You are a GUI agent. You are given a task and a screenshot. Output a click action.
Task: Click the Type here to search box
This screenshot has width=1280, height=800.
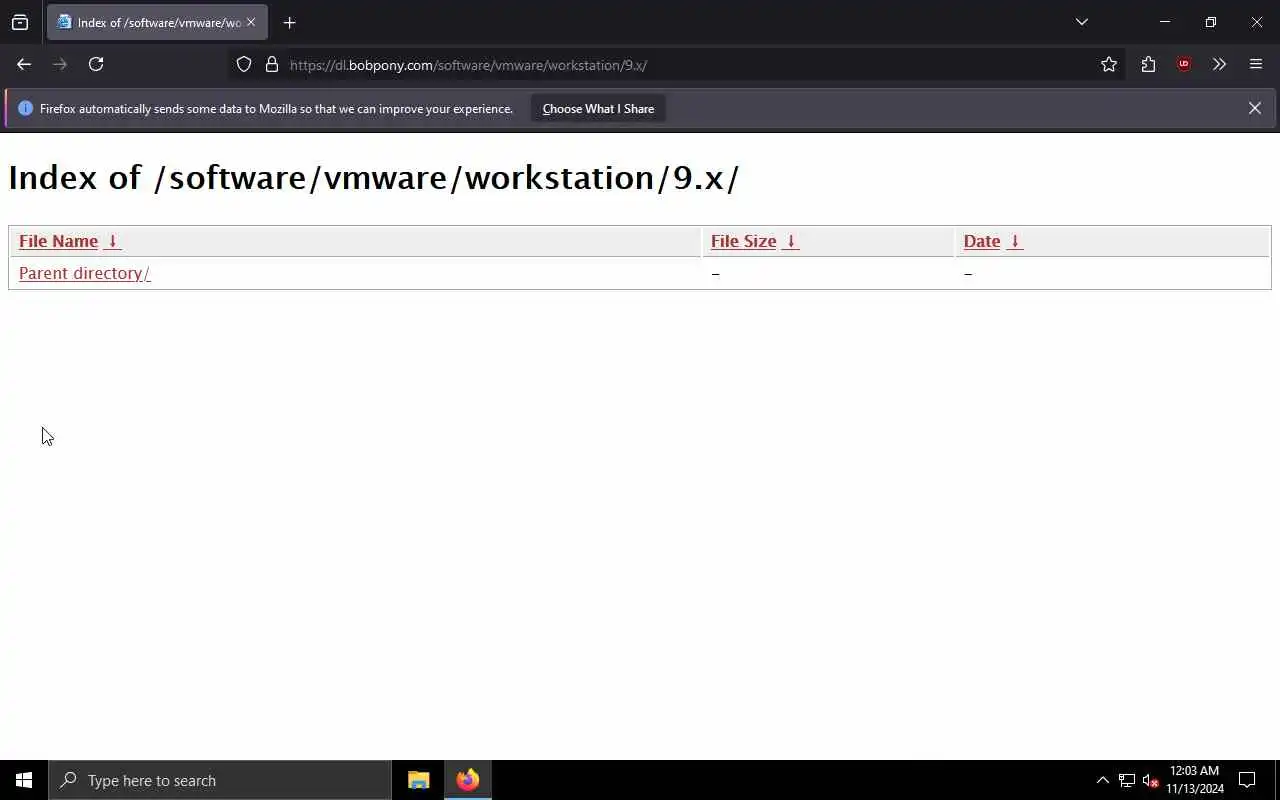(x=220, y=780)
